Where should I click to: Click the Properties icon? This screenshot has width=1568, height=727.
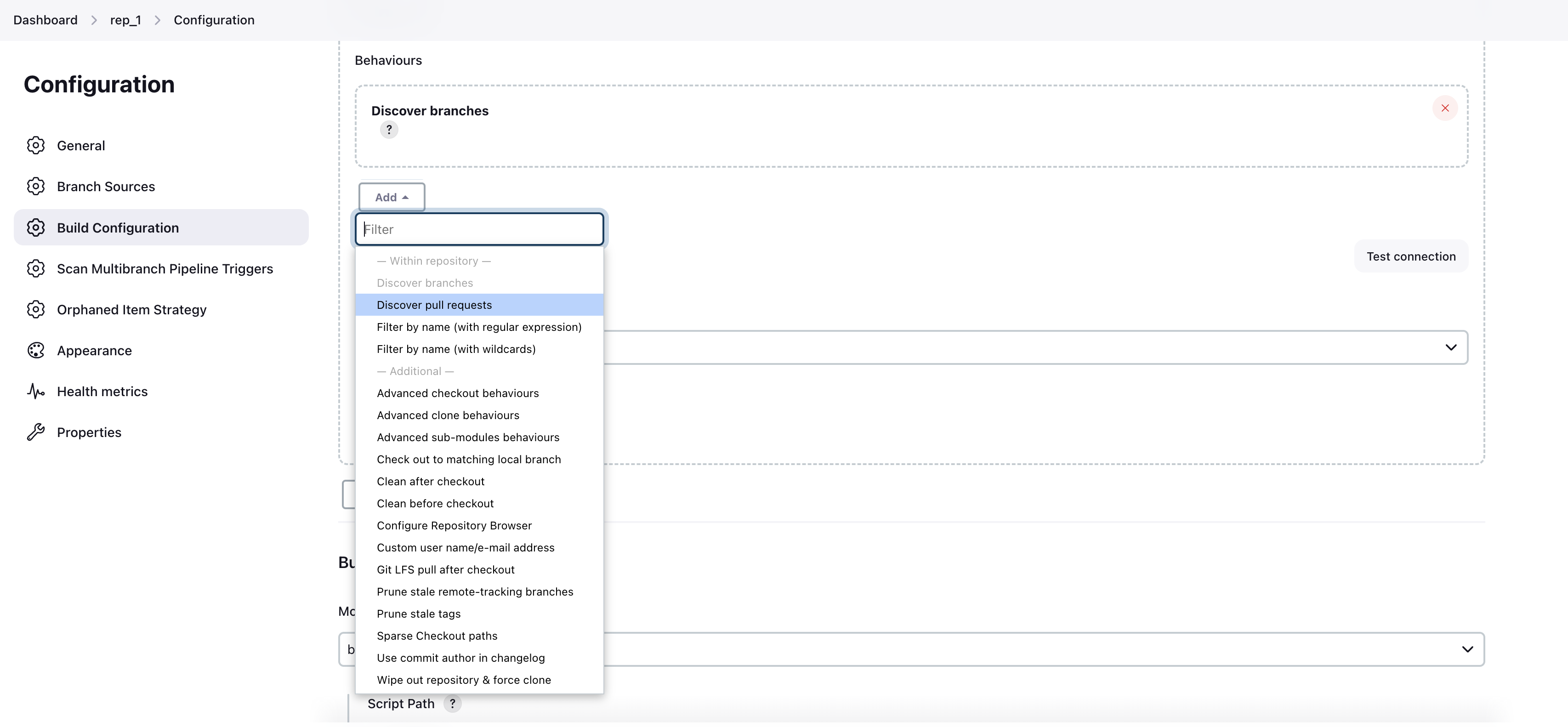[35, 432]
